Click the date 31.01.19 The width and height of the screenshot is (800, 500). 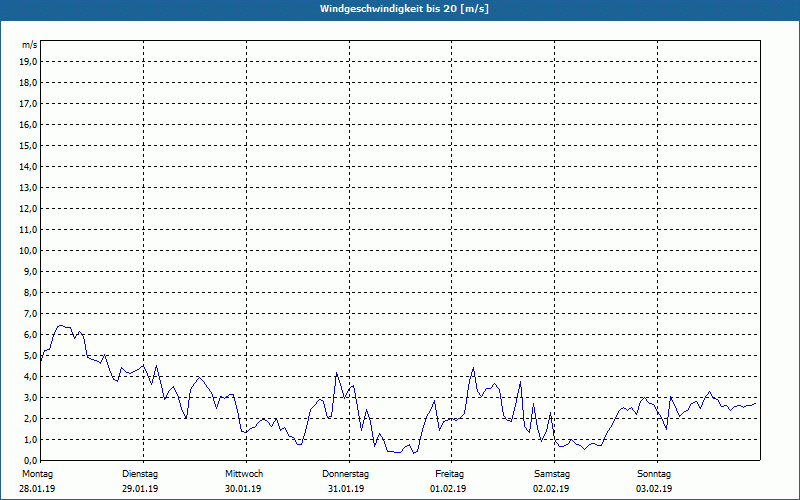(346, 489)
